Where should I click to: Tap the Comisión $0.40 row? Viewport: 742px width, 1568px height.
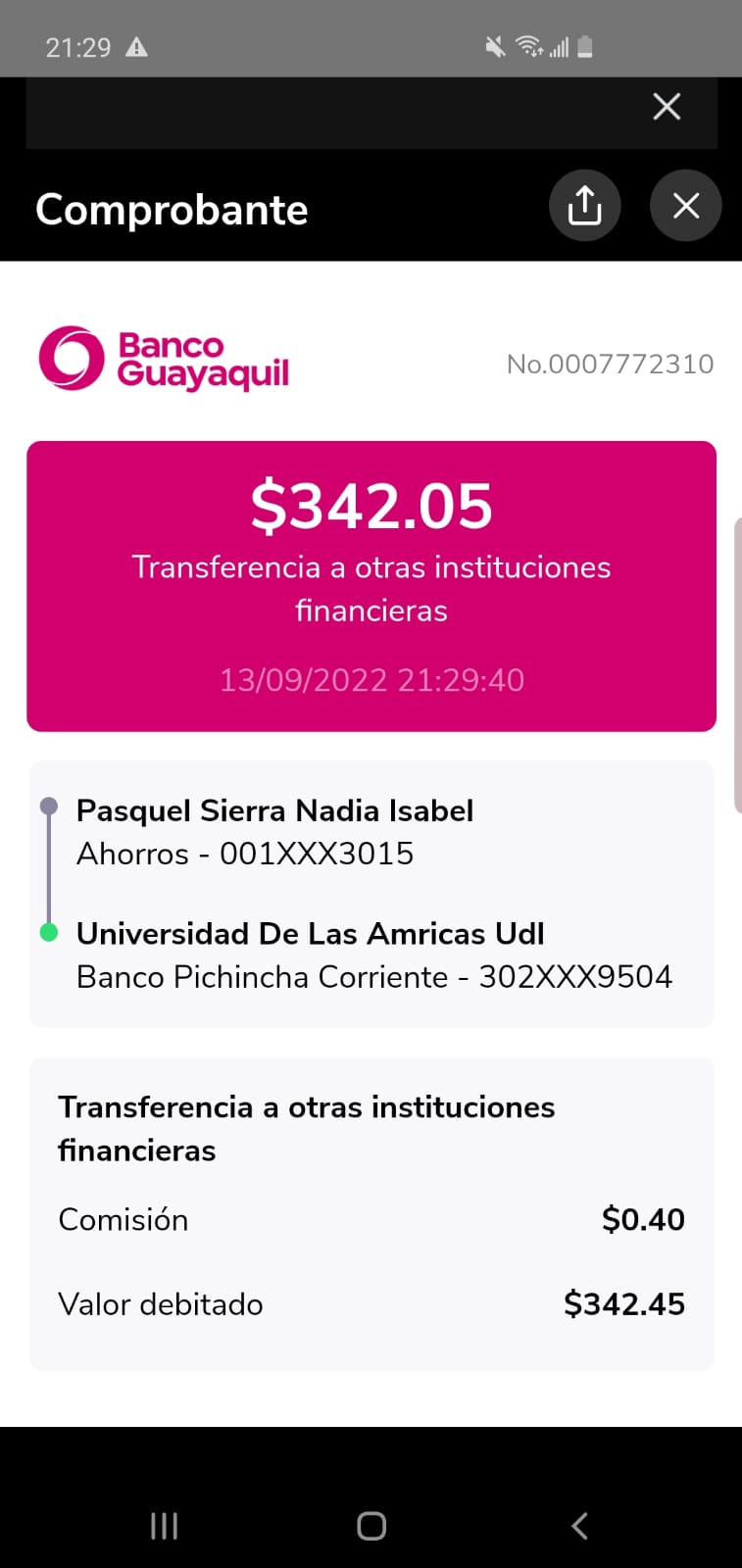[371, 1219]
